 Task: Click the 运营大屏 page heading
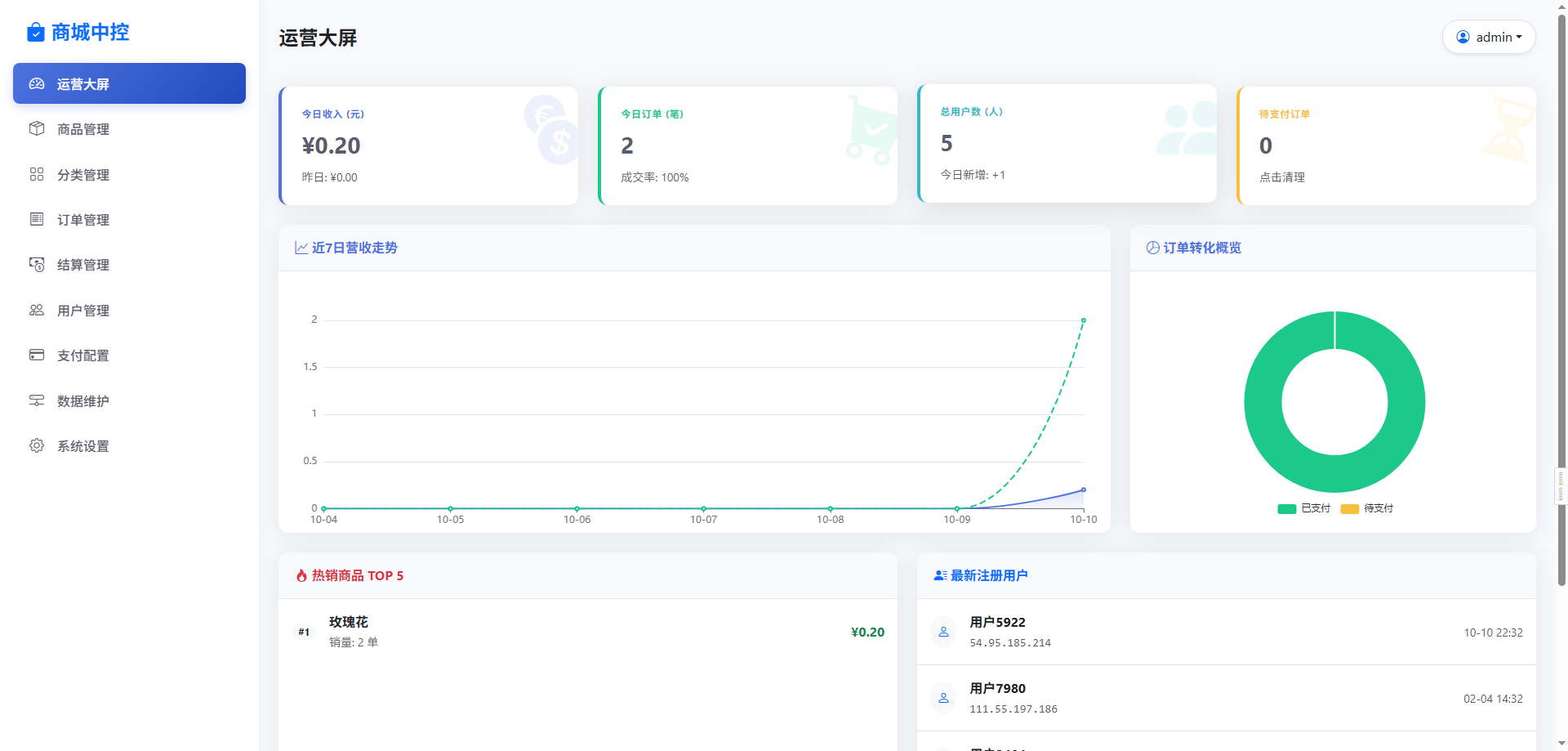318,38
